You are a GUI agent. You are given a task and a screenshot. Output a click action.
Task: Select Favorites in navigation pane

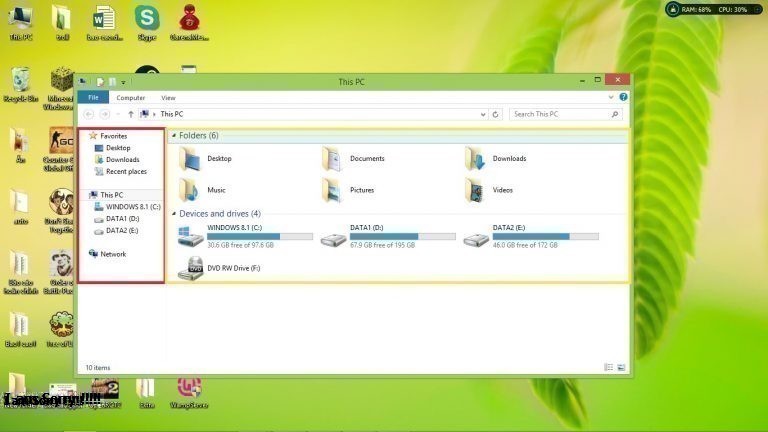[x=114, y=136]
